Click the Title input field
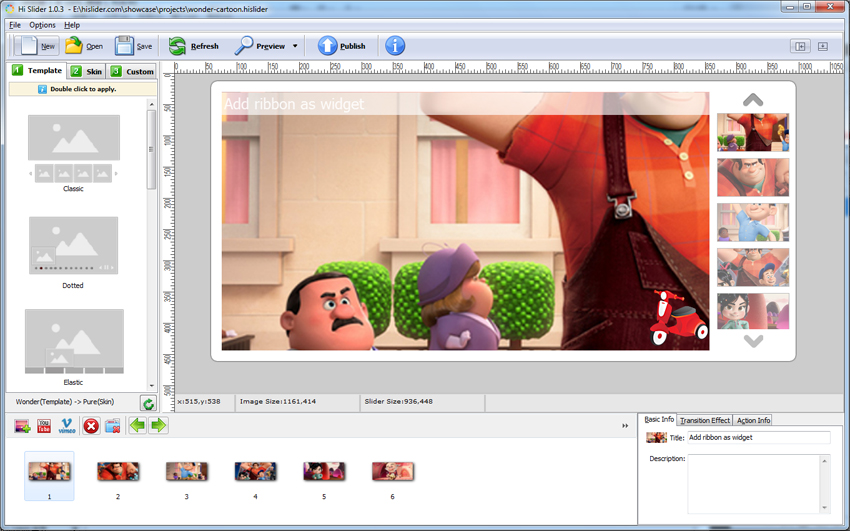 point(759,437)
